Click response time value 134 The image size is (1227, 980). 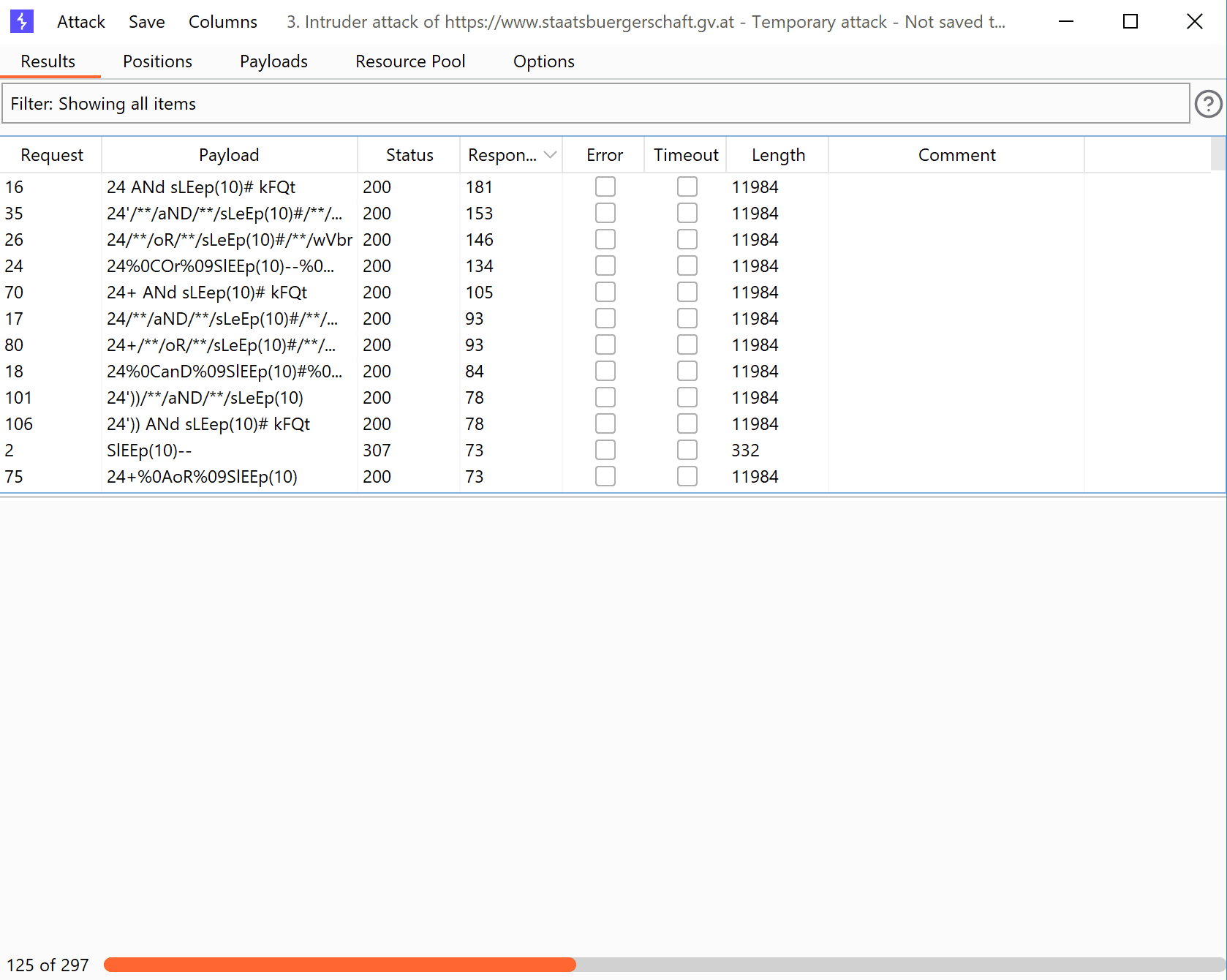tap(479, 266)
